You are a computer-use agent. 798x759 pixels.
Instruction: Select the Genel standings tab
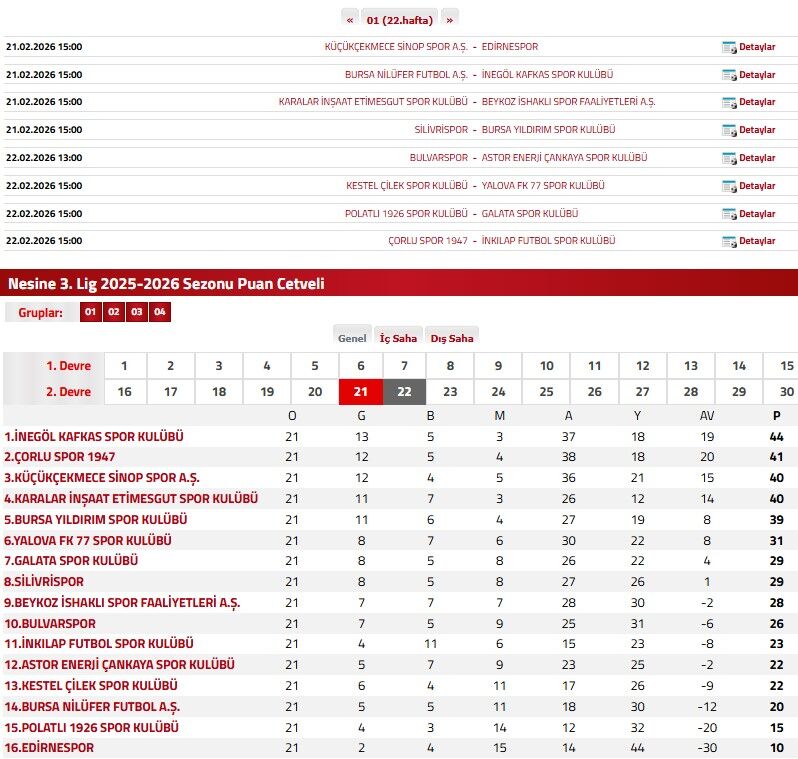[x=352, y=338]
